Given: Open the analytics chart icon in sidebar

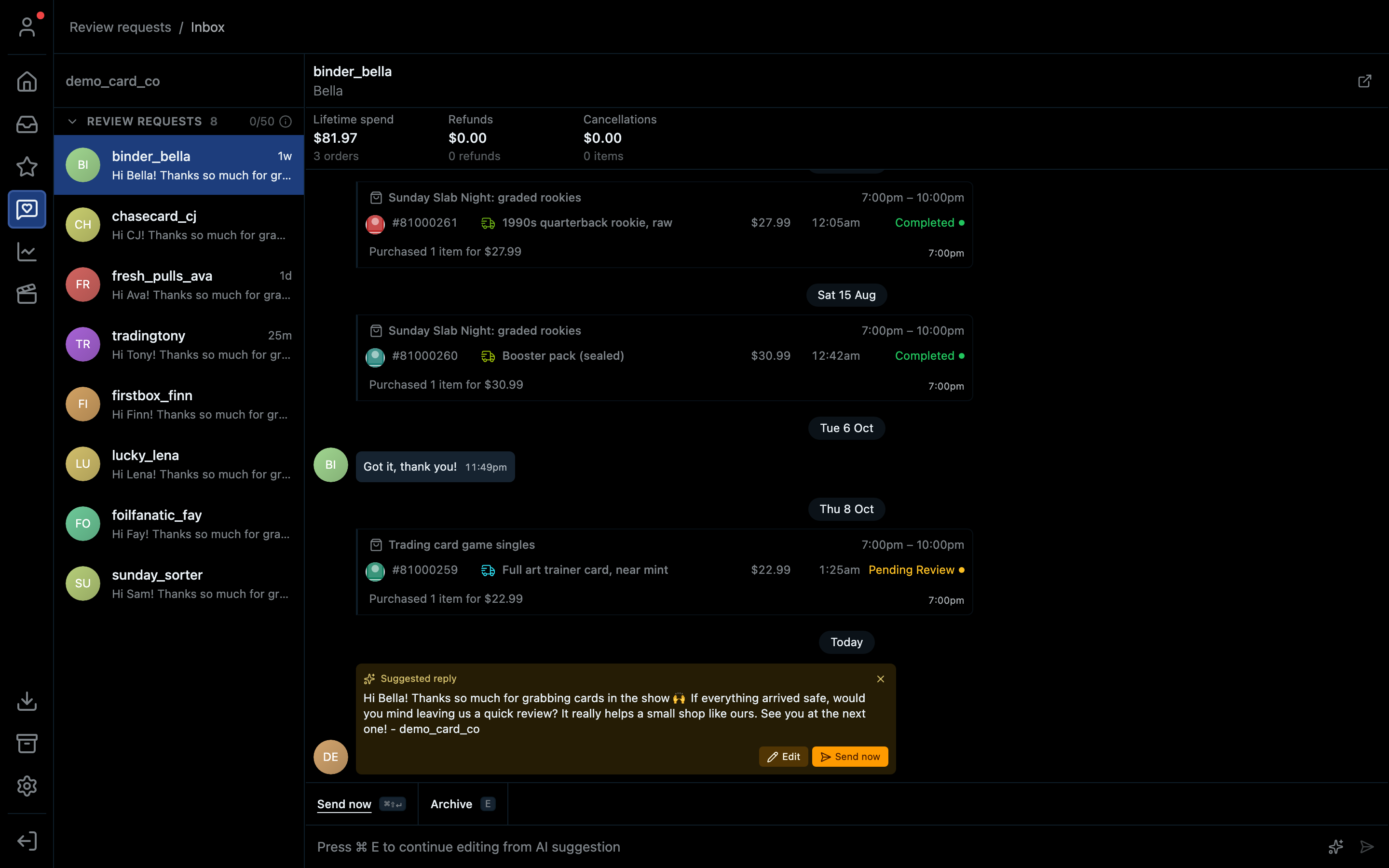Looking at the screenshot, I should pos(27,251).
